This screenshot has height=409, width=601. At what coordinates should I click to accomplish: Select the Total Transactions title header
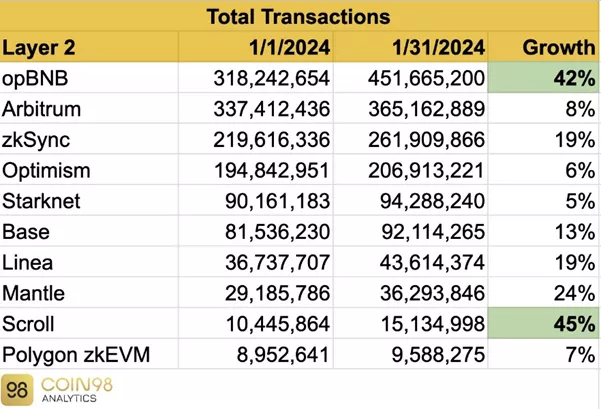(299, 17)
